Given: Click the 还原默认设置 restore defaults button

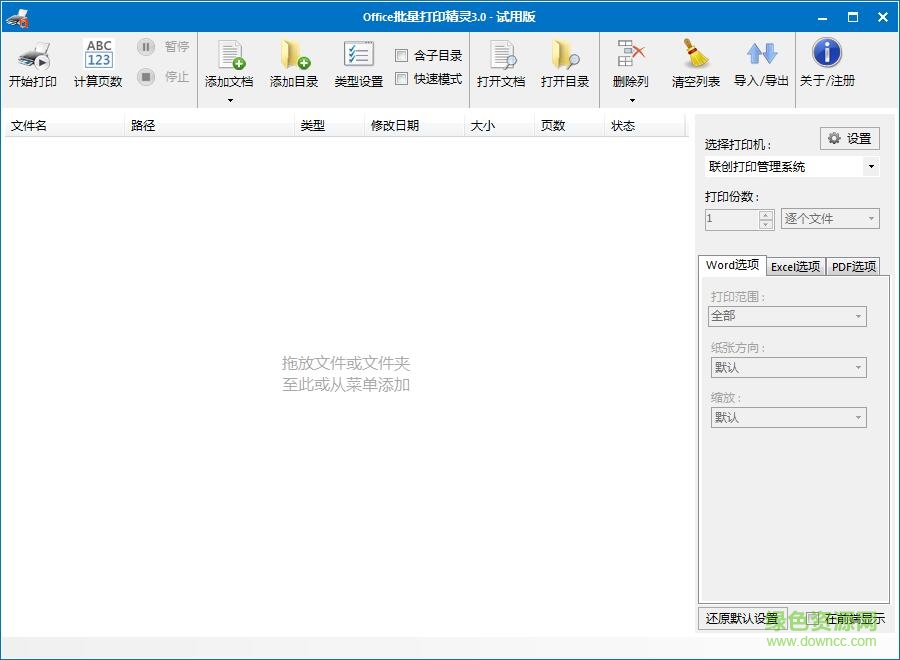Looking at the screenshot, I should 742,619.
